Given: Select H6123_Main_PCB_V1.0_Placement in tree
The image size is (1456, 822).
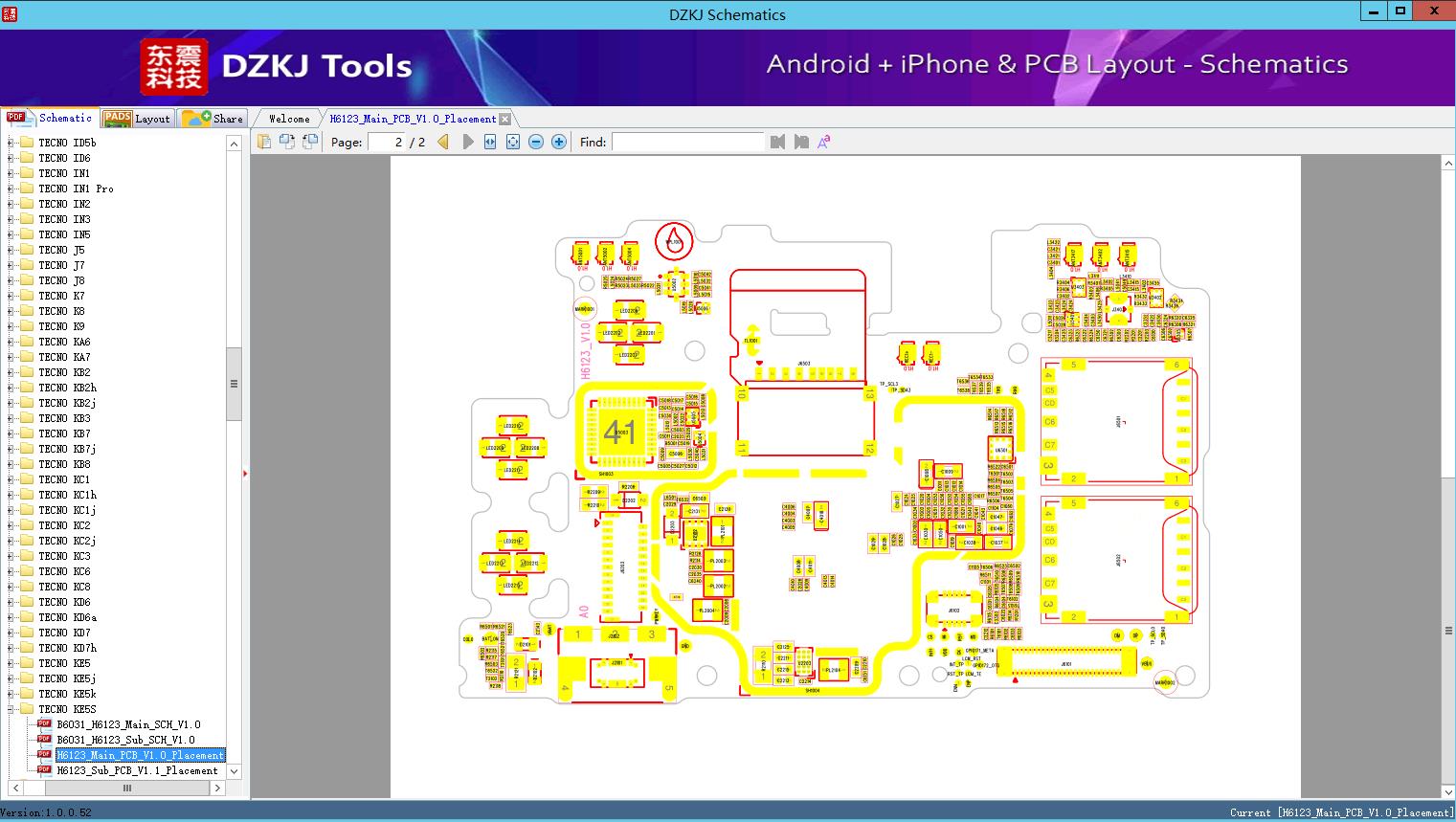Looking at the screenshot, I should (x=140, y=755).
